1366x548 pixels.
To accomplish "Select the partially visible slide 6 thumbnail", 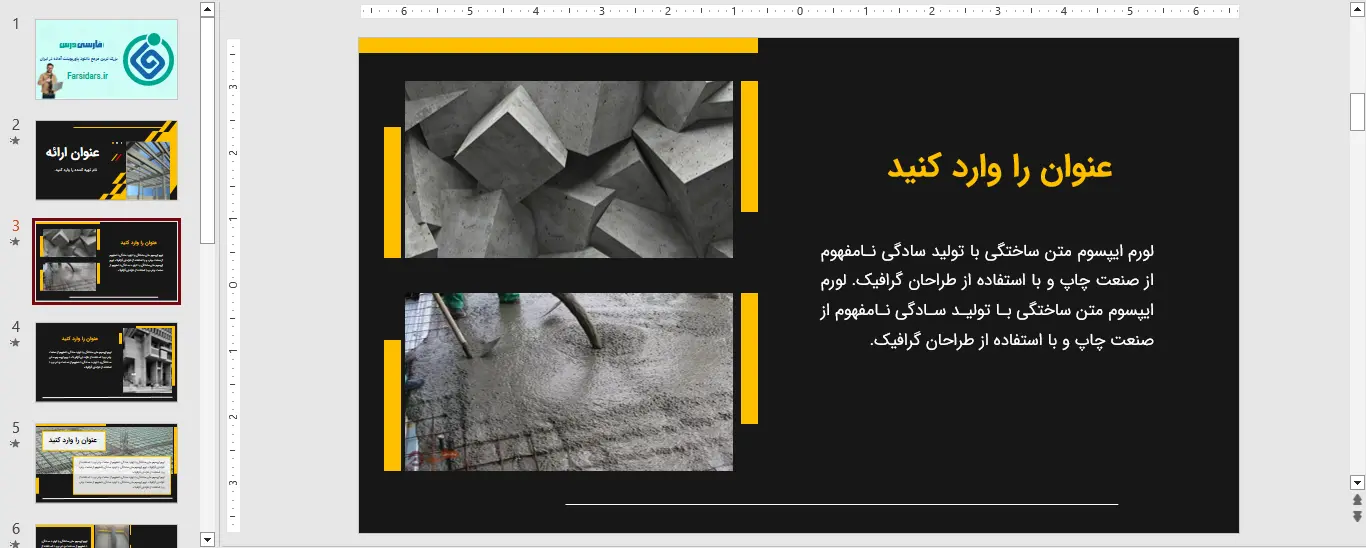I will click(106, 535).
